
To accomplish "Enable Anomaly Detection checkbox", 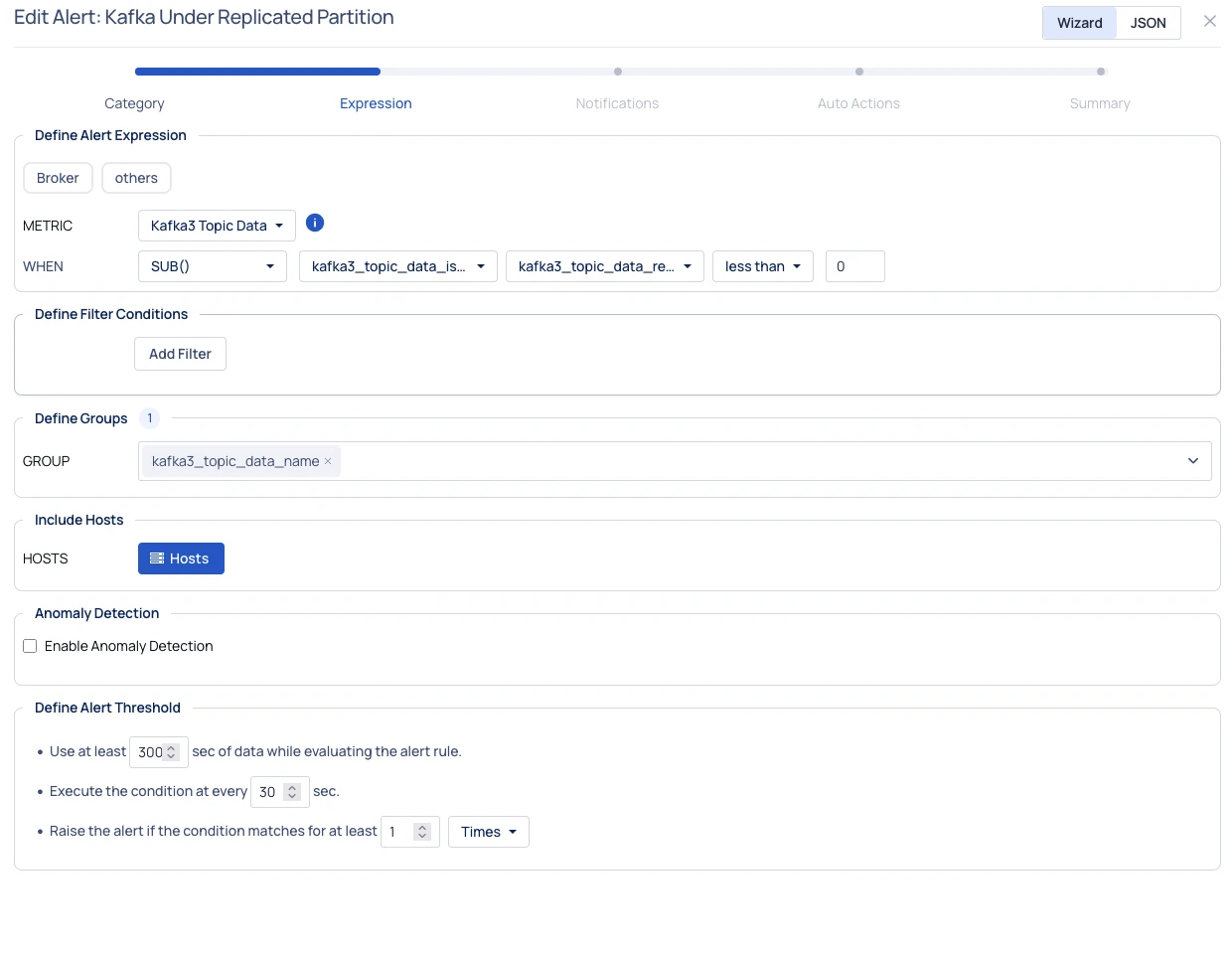I will (x=31, y=646).
